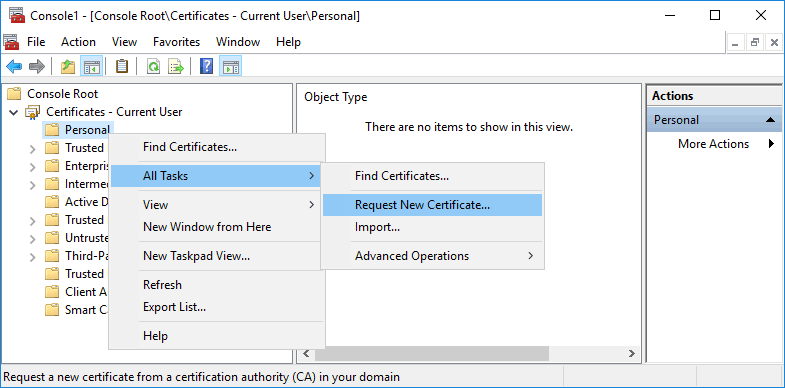The width and height of the screenshot is (785, 388).
Task: Click the Console Root folder icon
Action: coord(15,94)
